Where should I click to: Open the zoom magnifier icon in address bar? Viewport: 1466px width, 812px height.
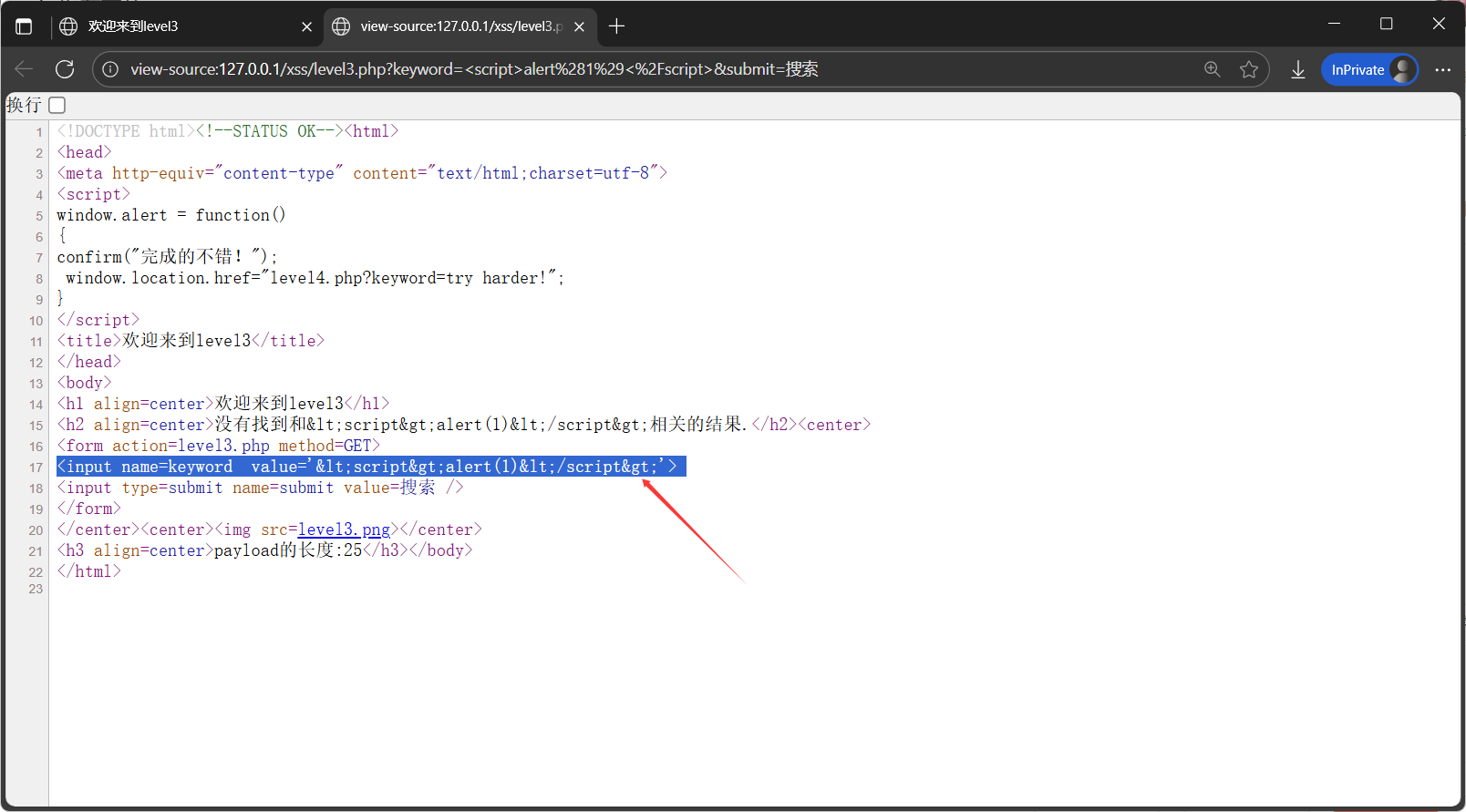(1213, 69)
